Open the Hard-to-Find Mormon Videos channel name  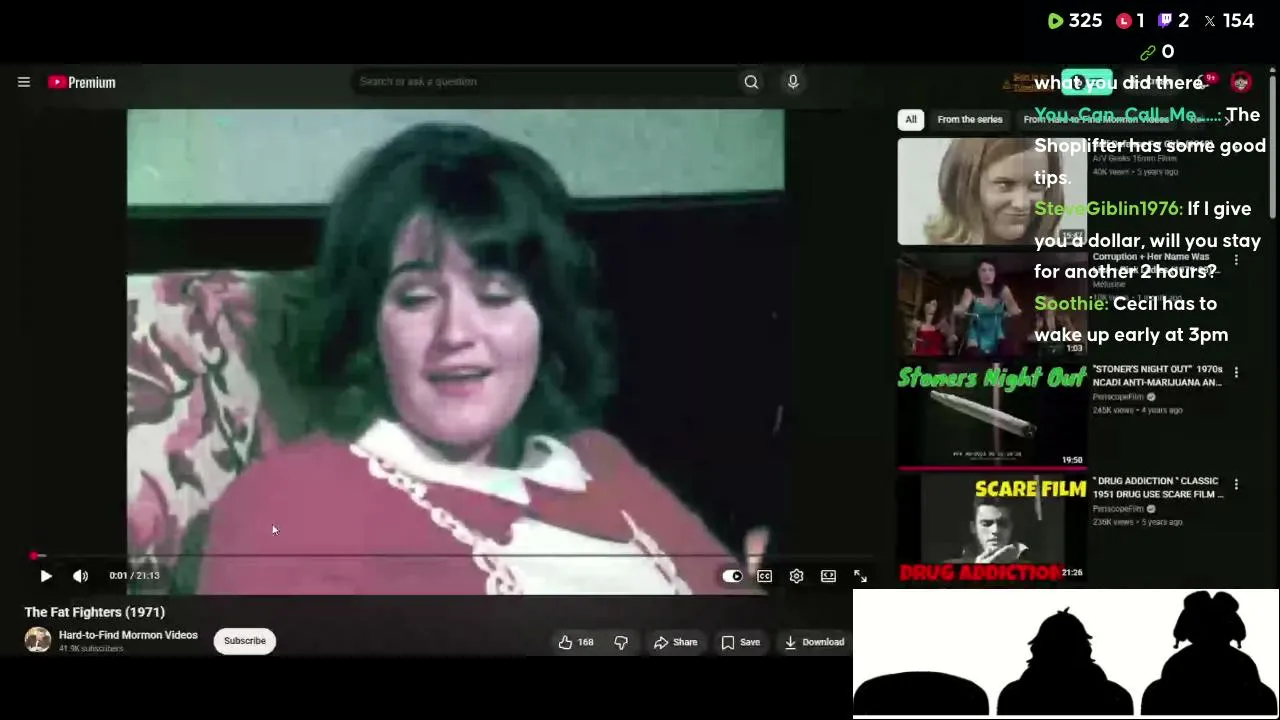tap(128, 635)
